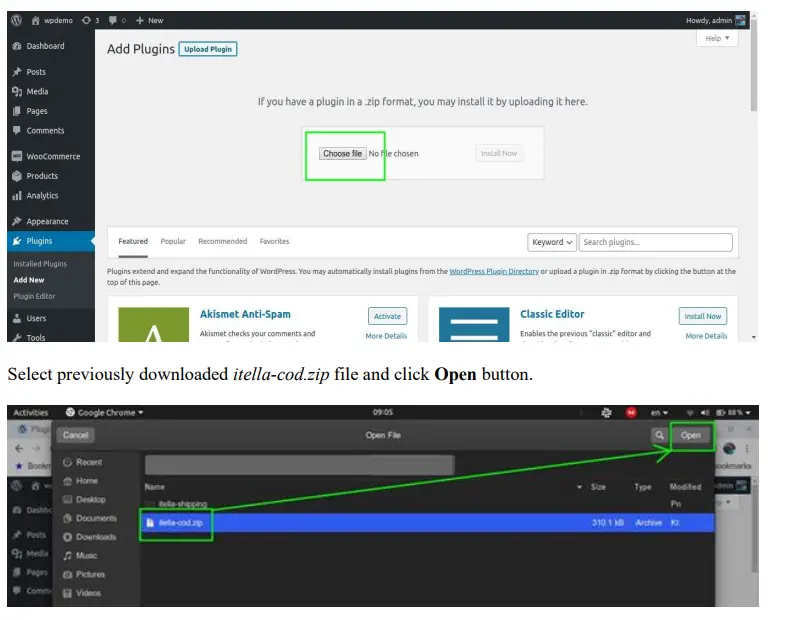
Task: Switch to the Popular tab
Action: coord(173,241)
